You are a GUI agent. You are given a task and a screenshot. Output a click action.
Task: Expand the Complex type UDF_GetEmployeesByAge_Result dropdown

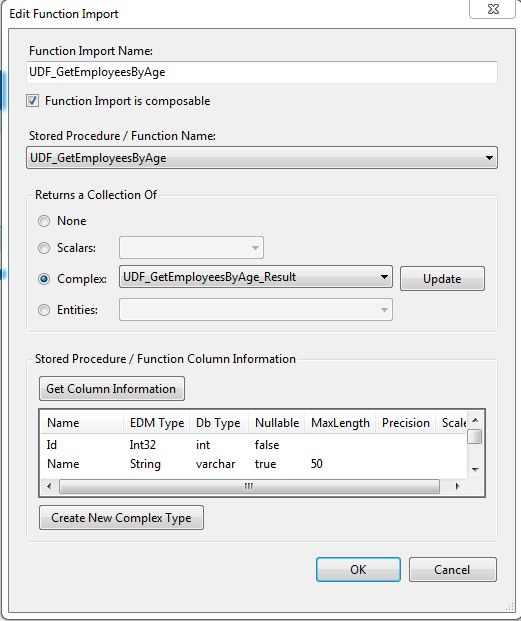tap(256, 277)
